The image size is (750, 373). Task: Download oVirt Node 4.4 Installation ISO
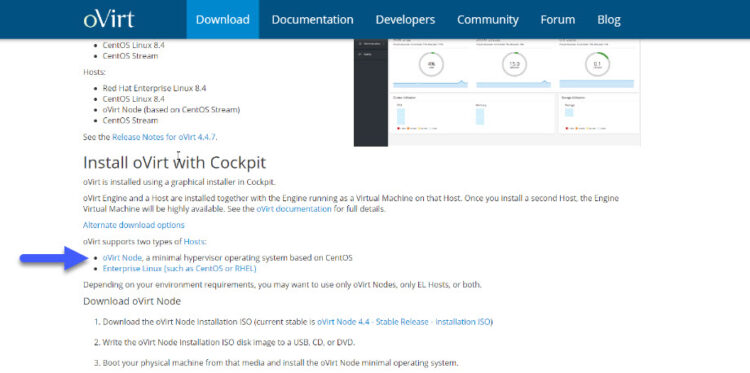point(404,322)
